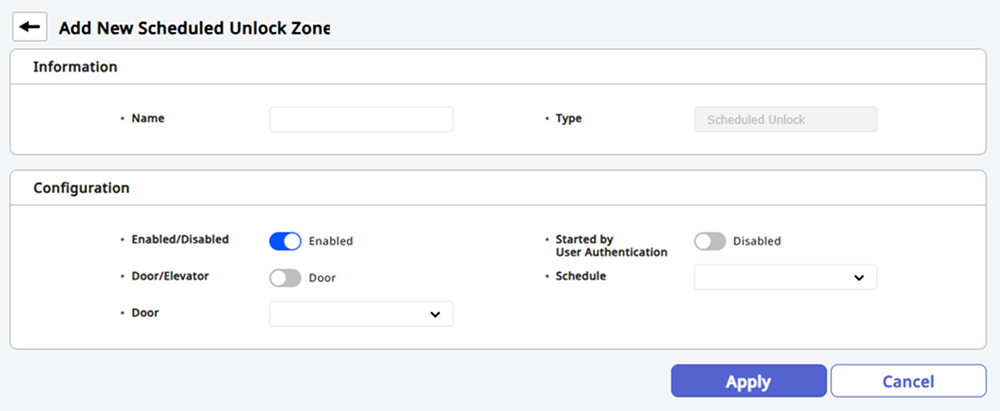Click the Enabled status text beside toggle
The image size is (1000, 411).
pyautogui.click(x=331, y=241)
